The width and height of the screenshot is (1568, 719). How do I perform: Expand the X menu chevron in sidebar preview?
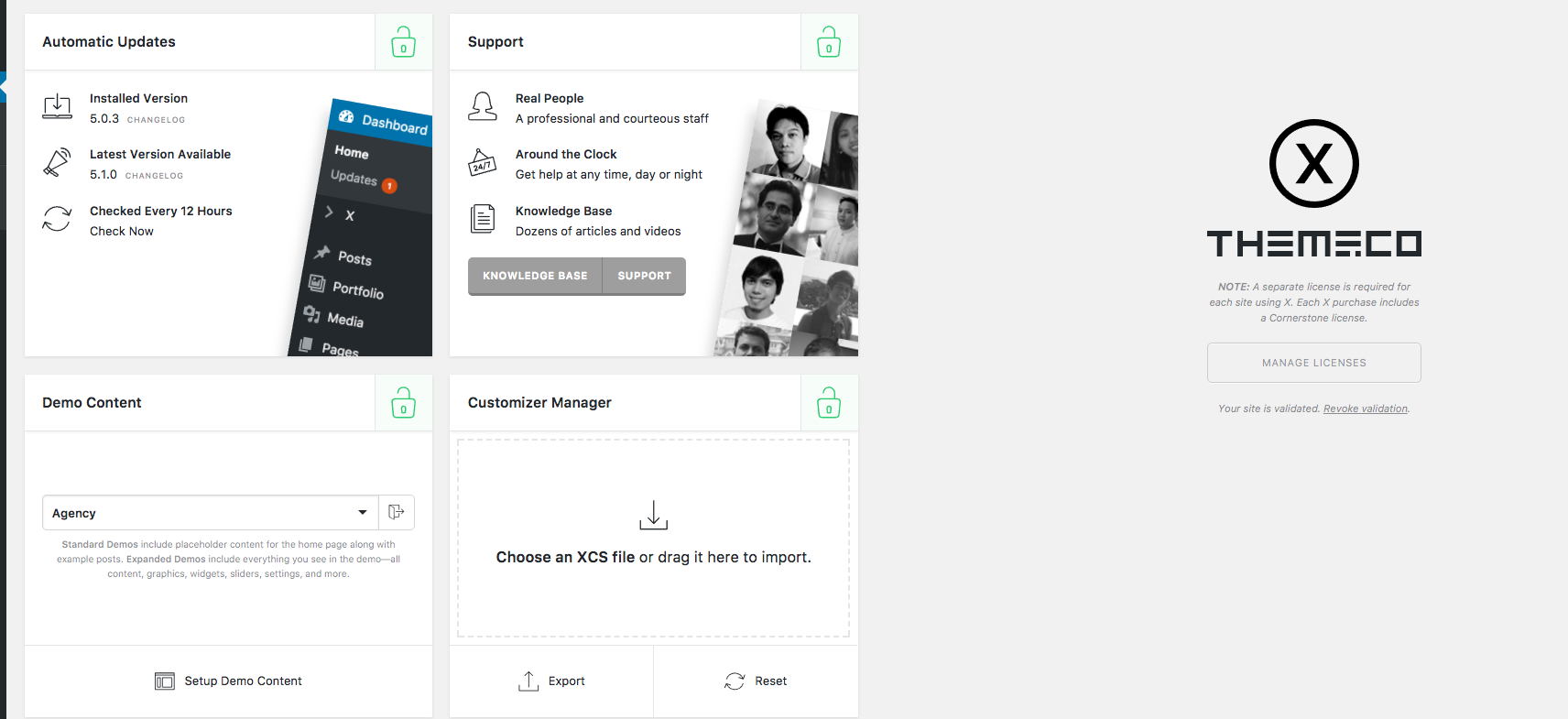pos(330,212)
